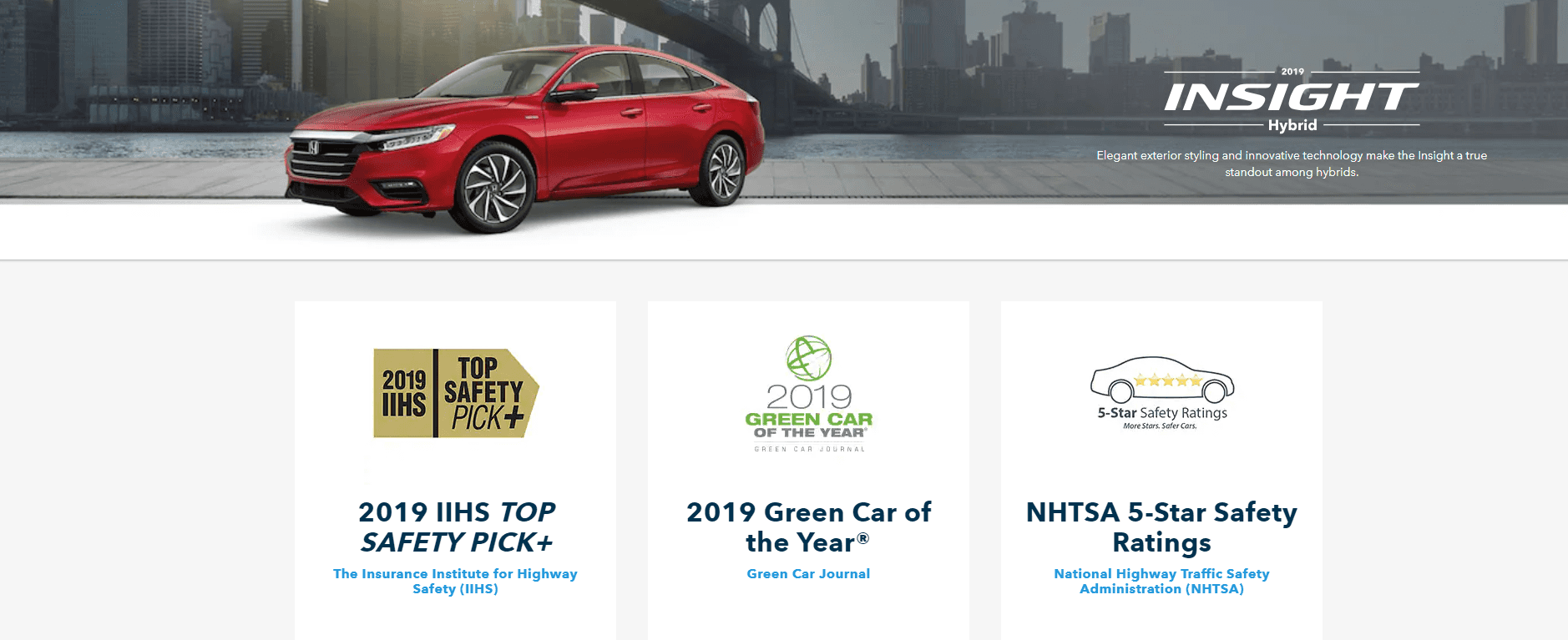Open the 2019 IIHS TOP SAFETY PICK+ heading
Screen dimensions: 1568x640
click(x=456, y=527)
